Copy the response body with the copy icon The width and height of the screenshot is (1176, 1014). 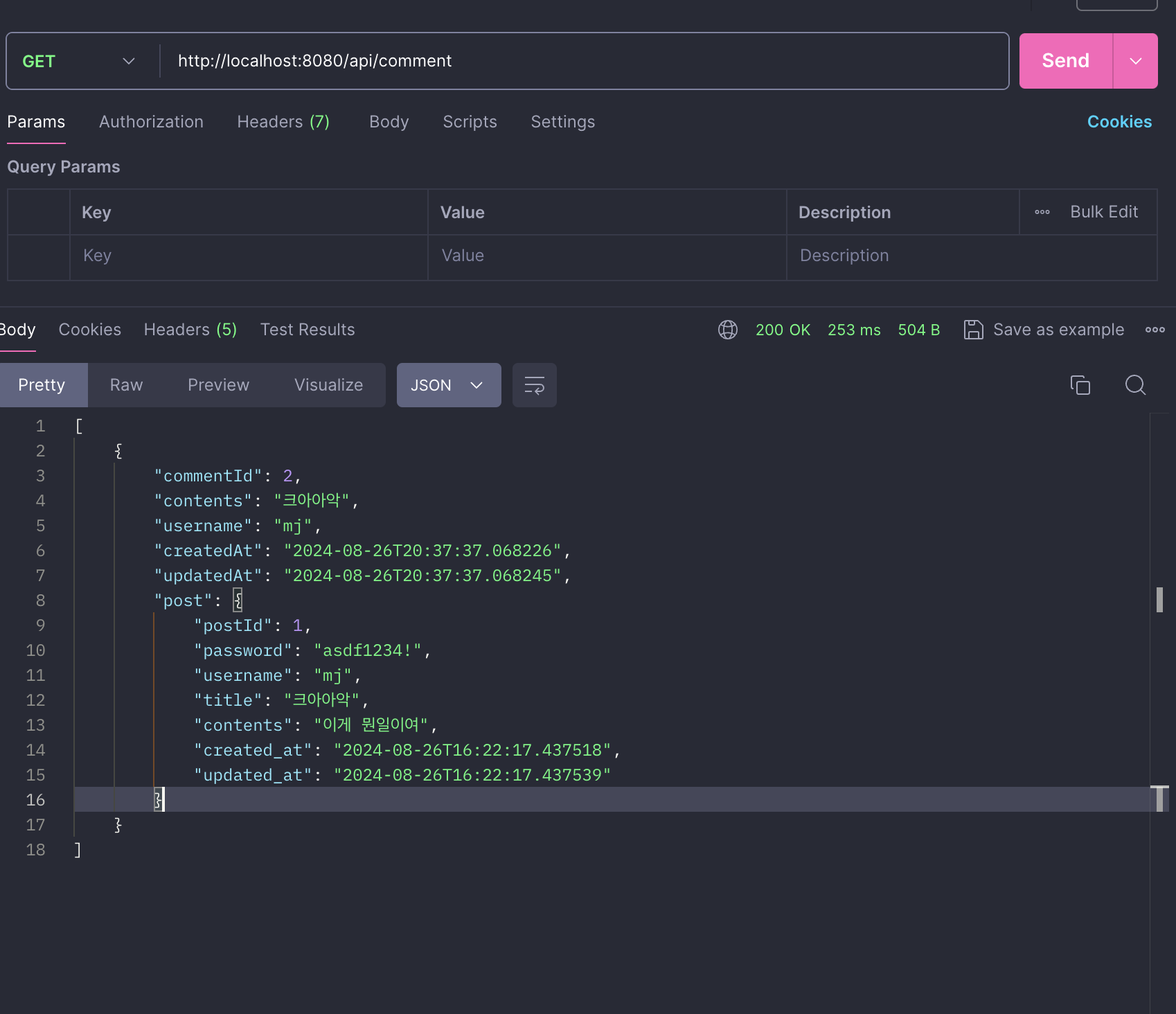pyautogui.click(x=1080, y=385)
